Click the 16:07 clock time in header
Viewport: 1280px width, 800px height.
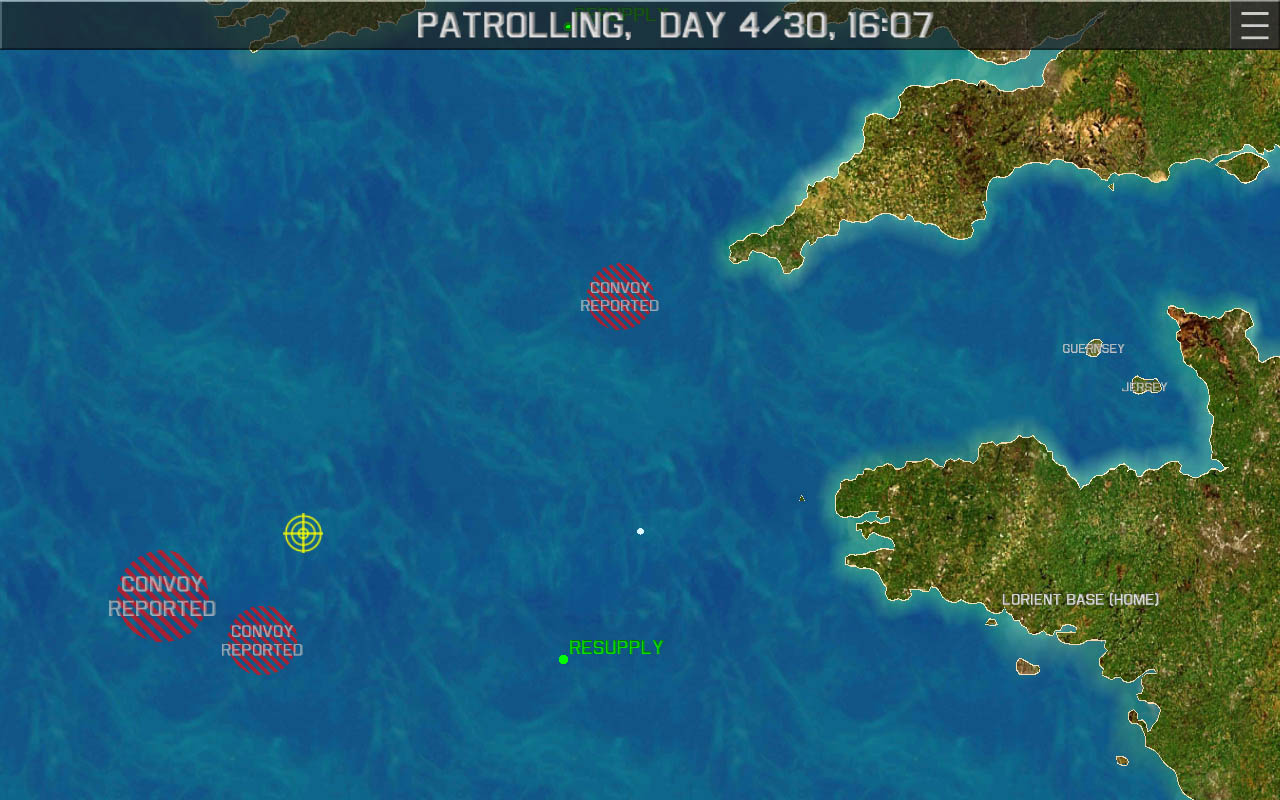889,26
